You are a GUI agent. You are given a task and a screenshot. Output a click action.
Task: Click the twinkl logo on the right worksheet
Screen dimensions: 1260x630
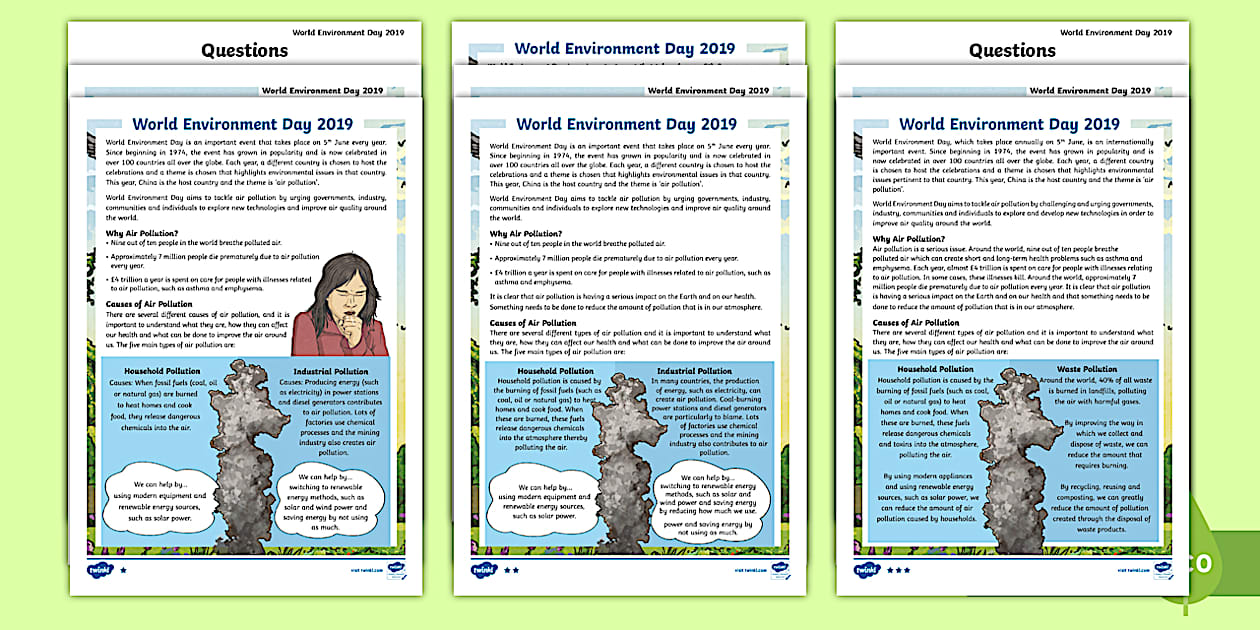[867, 568]
